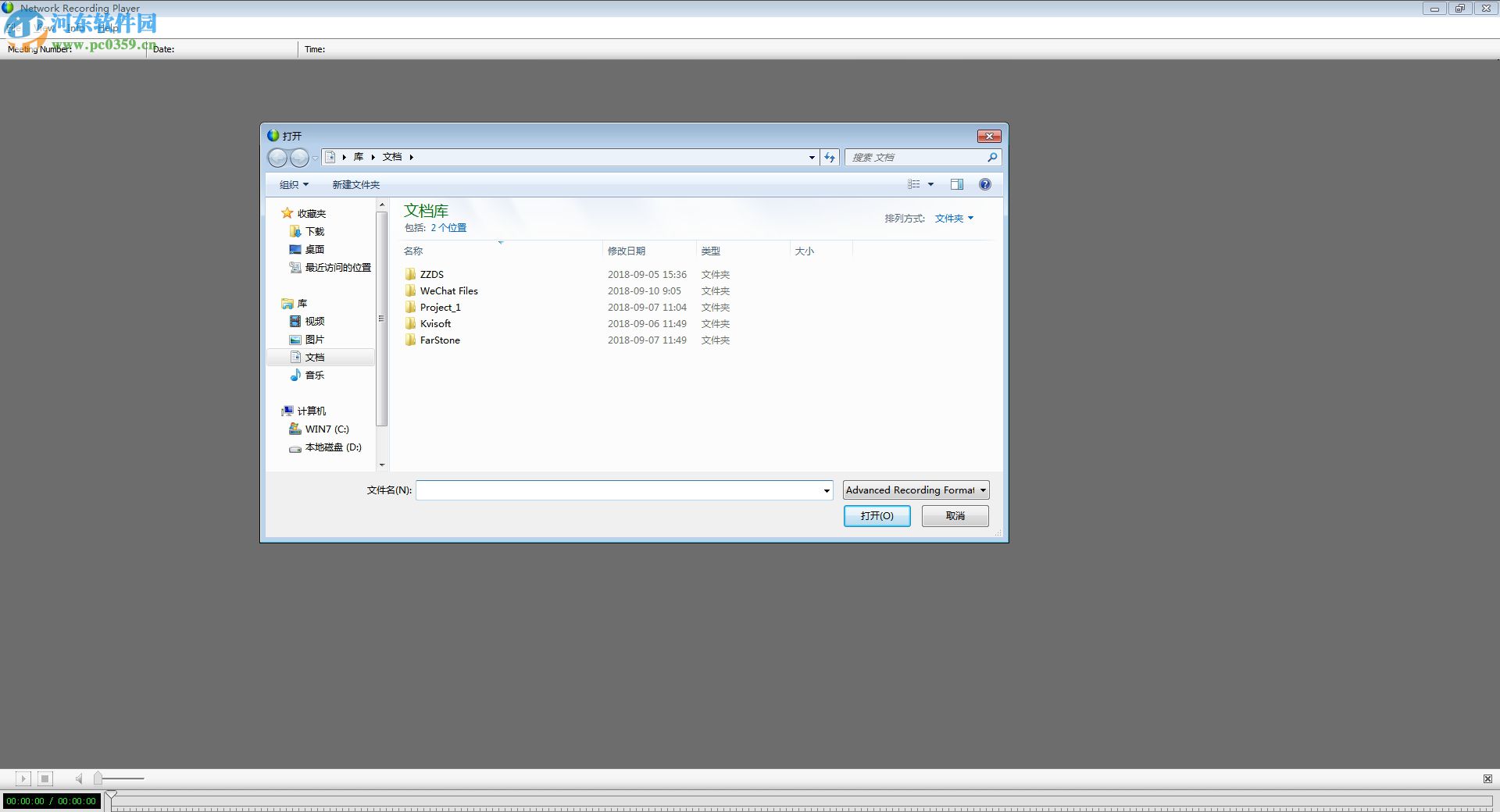Click 新建文件夹 to create a folder
The height and width of the screenshot is (812, 1500).
click(355, 184)
